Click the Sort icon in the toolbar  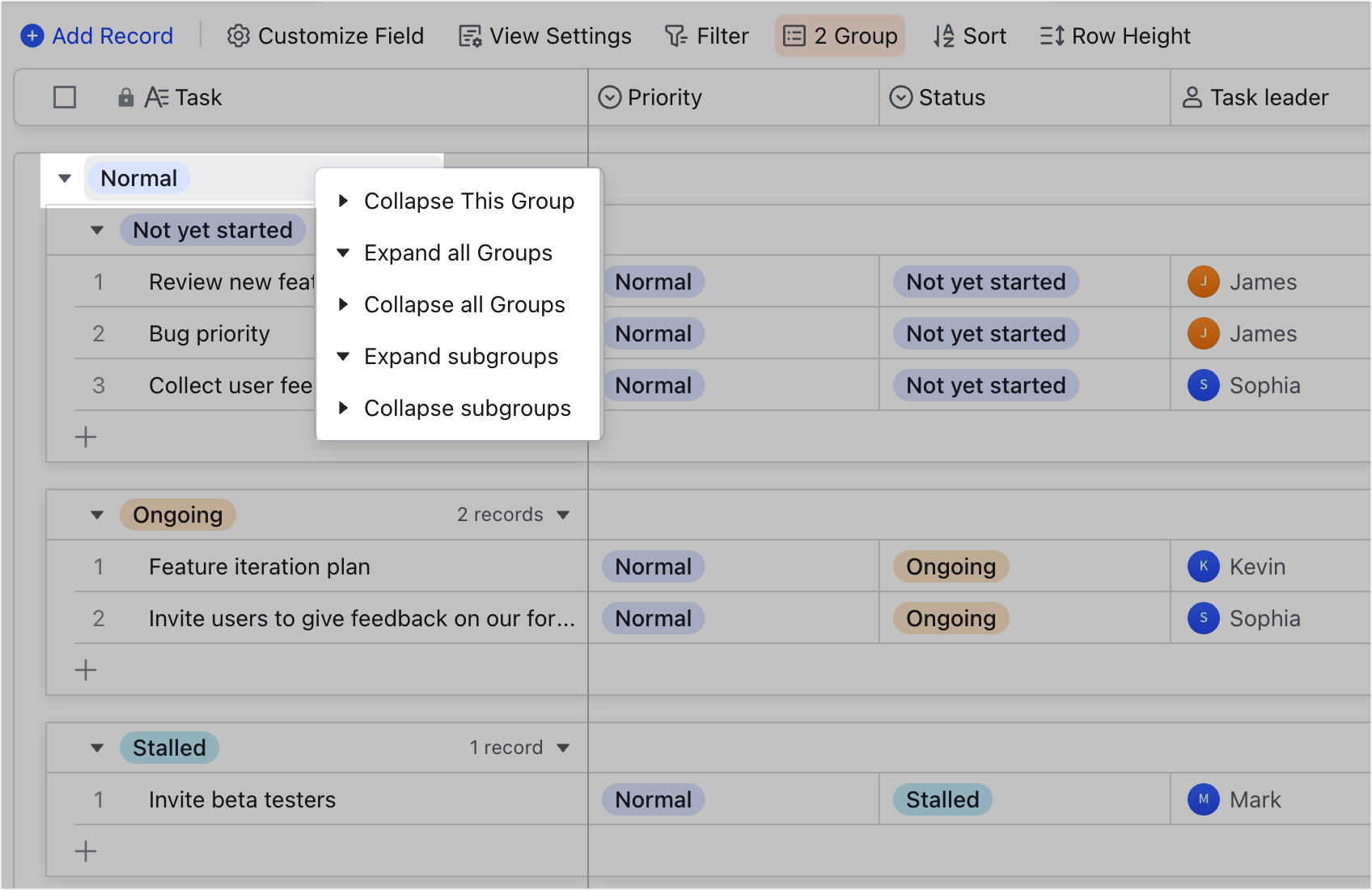tap(943, 36)
